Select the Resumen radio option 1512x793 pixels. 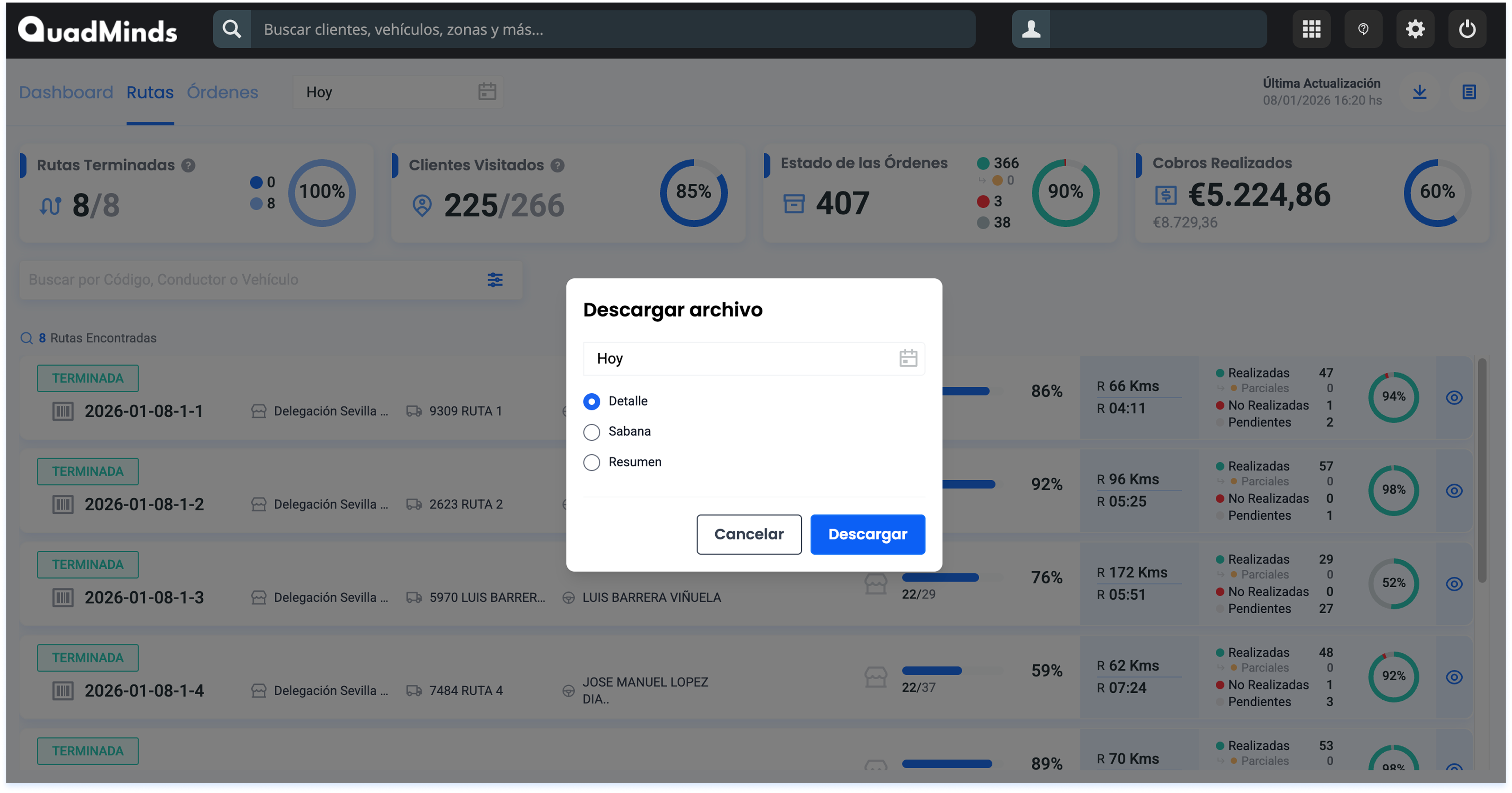(x=592, y=462)
